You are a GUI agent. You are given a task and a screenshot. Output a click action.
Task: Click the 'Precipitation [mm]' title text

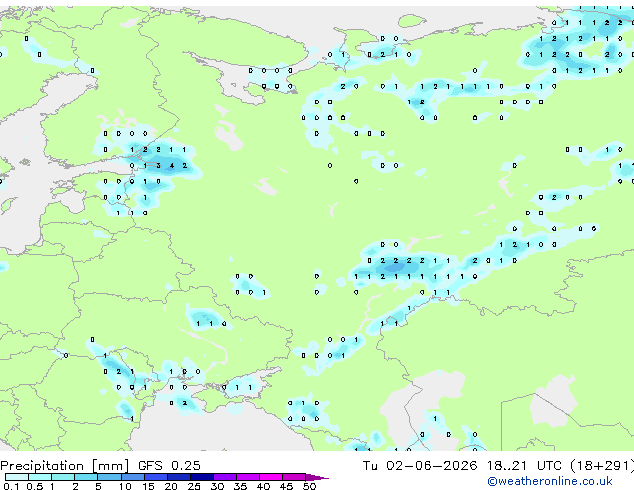64,466
